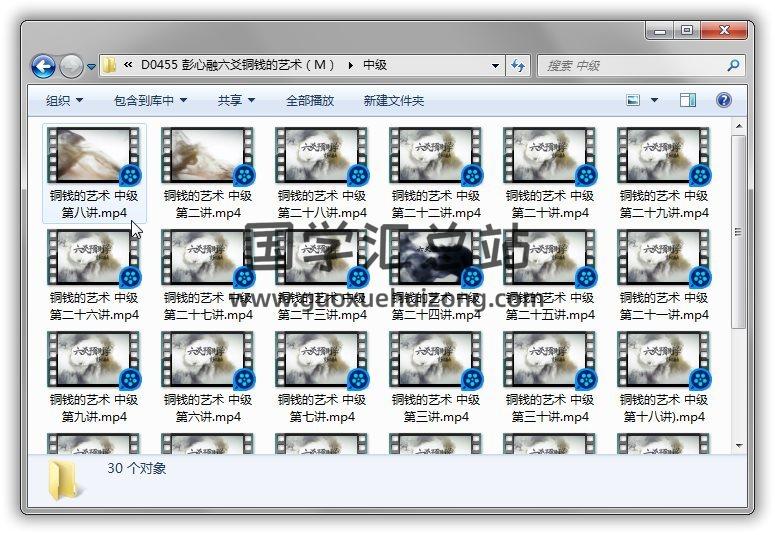Click the file name text 第二十四讲.mp4
The width and height of the screenshot is (775, 535).
(x=436, y=315)
